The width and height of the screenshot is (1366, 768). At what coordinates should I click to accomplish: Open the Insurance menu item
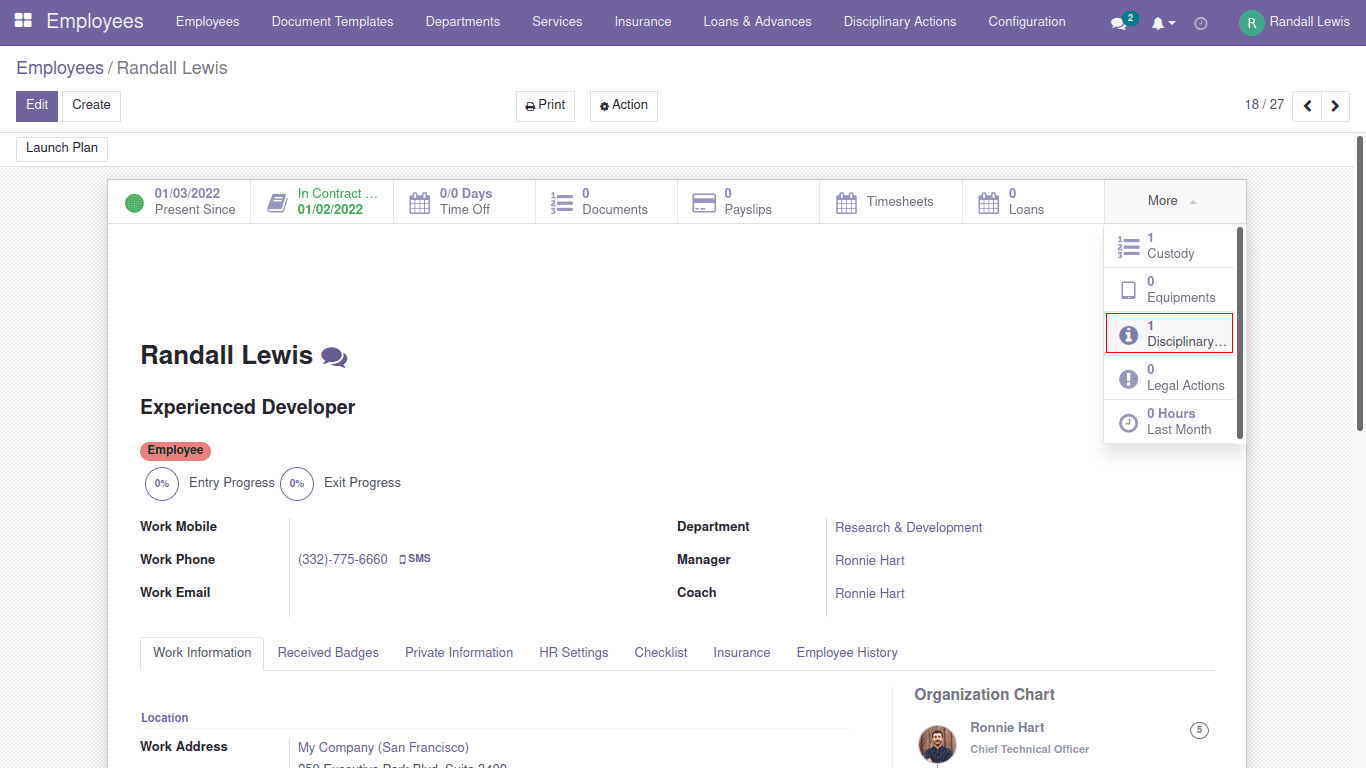(642, 21)
